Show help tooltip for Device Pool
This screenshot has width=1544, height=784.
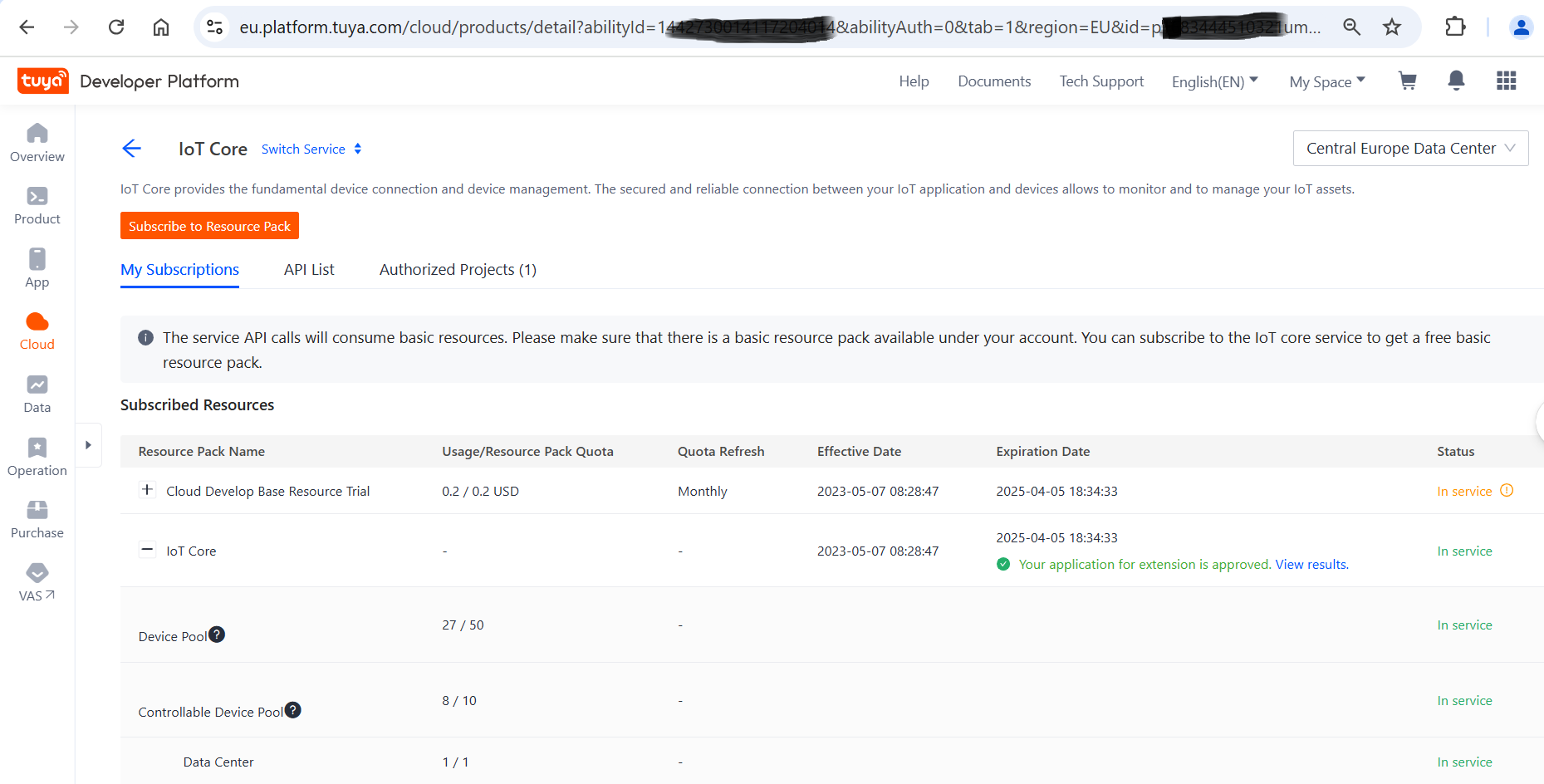217,635
